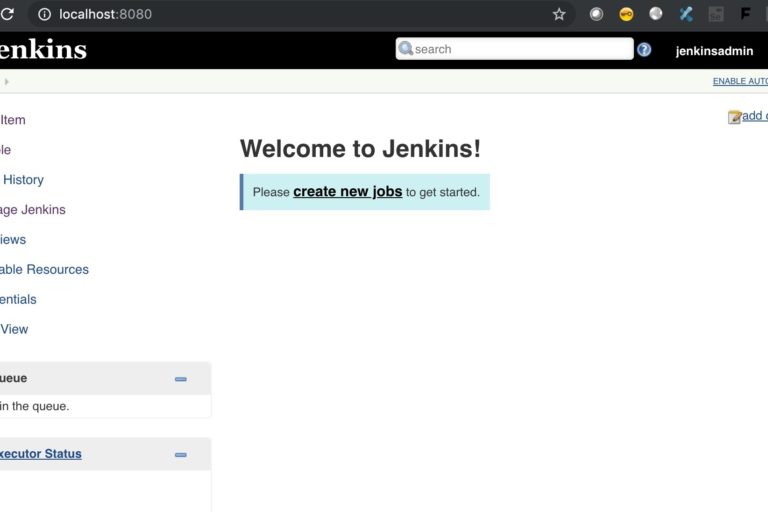Select Credentials in the side menu
This screenshot has height=512, width=768.
click(x=18, y=299)
